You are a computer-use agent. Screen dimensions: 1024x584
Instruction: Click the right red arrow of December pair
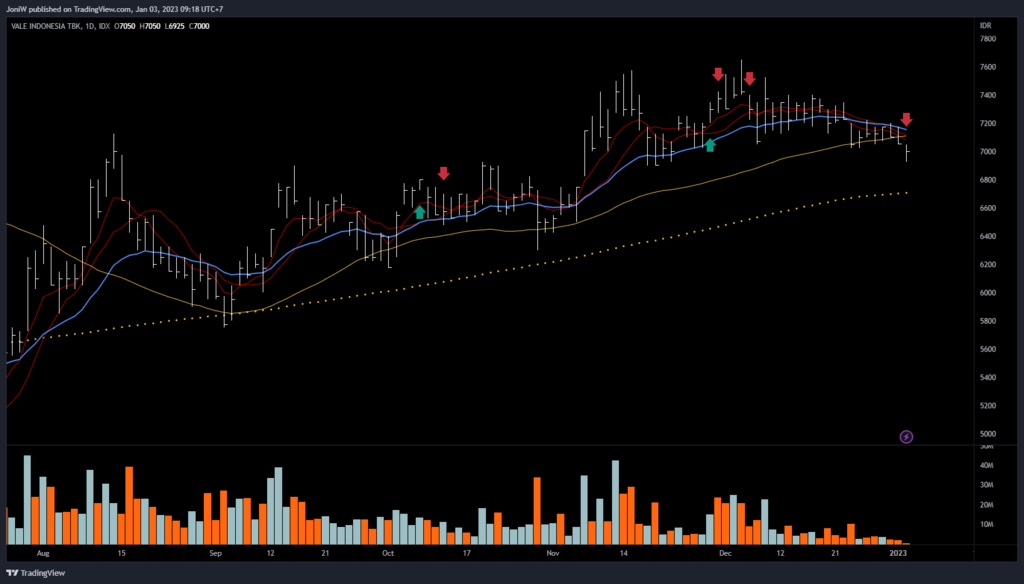coord(749,79)
